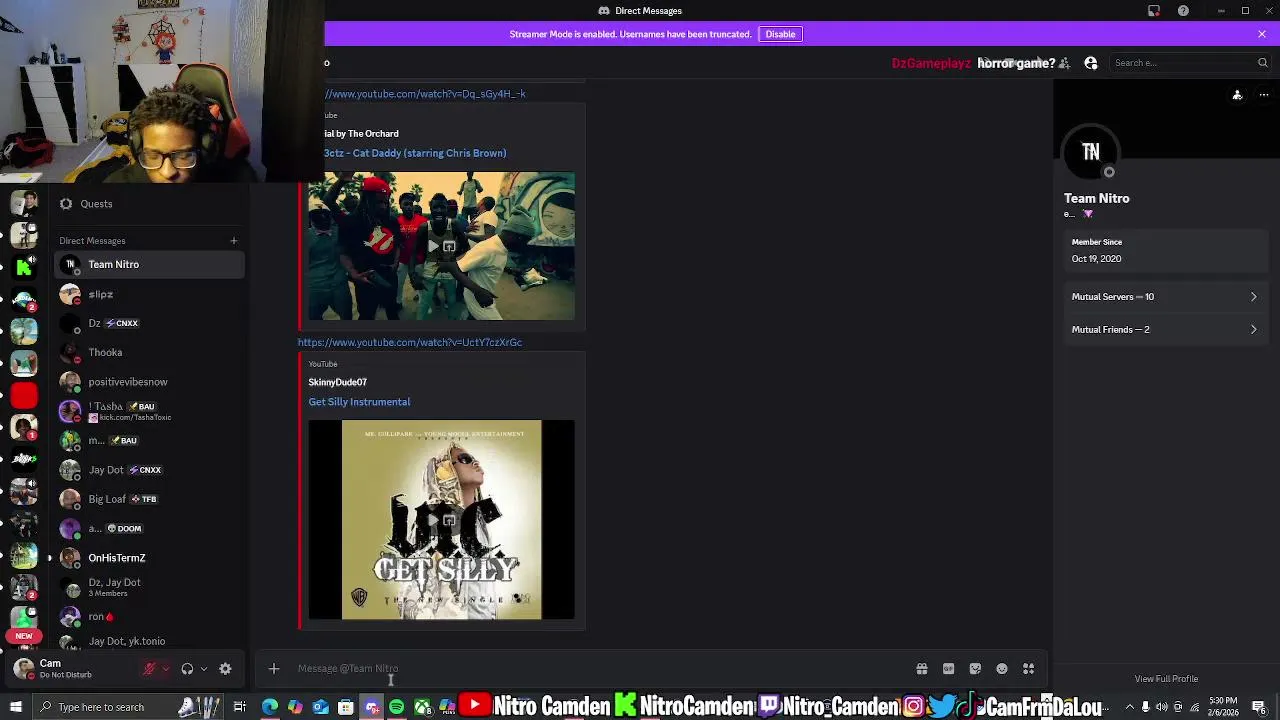Open OnHisTermZ direct message

[150, 557]
